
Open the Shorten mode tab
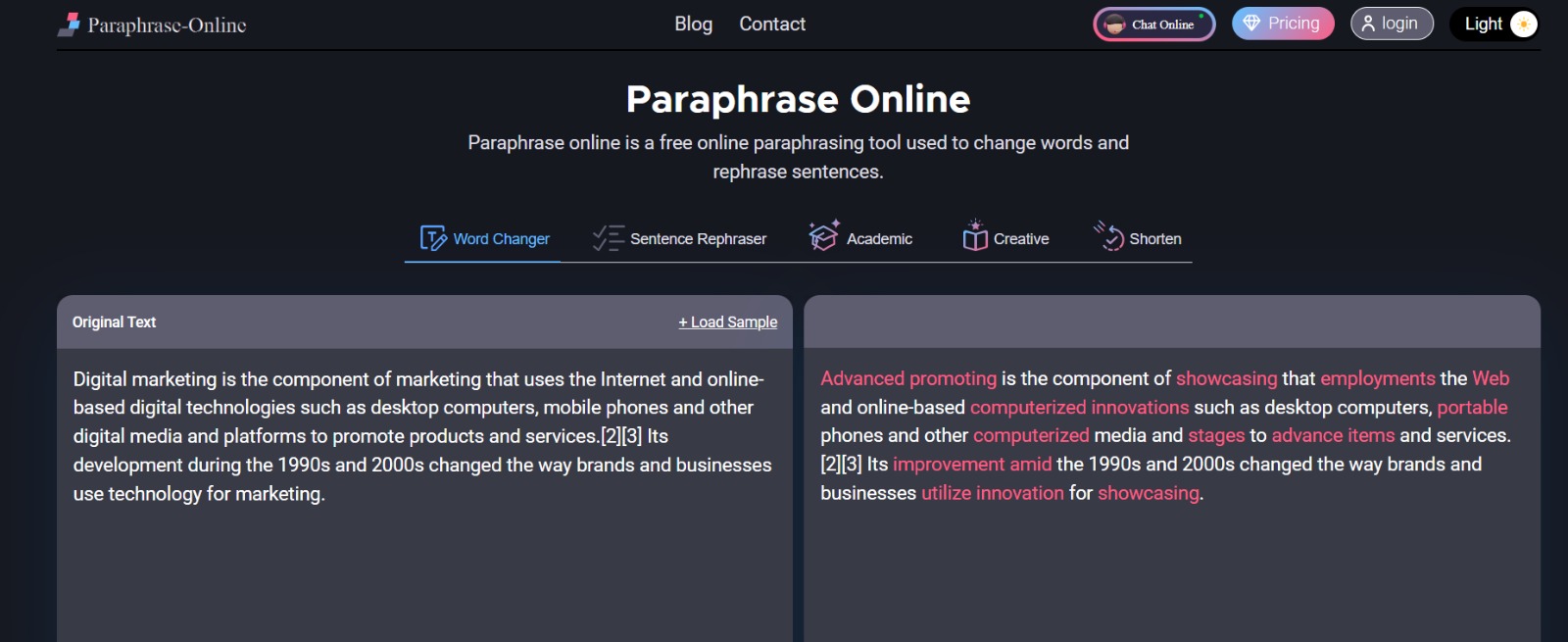(x=1154, y=239)
